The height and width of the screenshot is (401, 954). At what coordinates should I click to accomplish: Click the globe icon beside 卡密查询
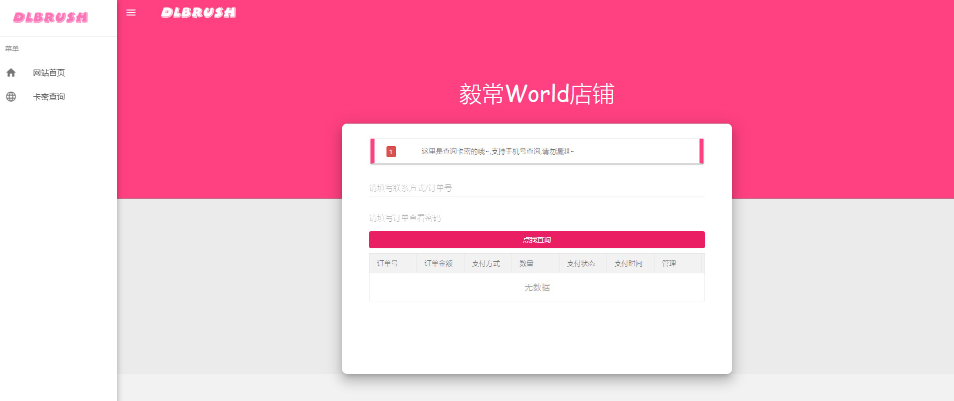click(x=11, y=97)
